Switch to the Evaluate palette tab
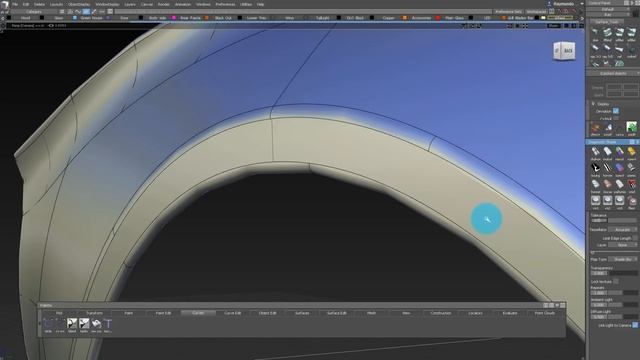The height and width of the screenshot is (360, 640). (510, 313)
